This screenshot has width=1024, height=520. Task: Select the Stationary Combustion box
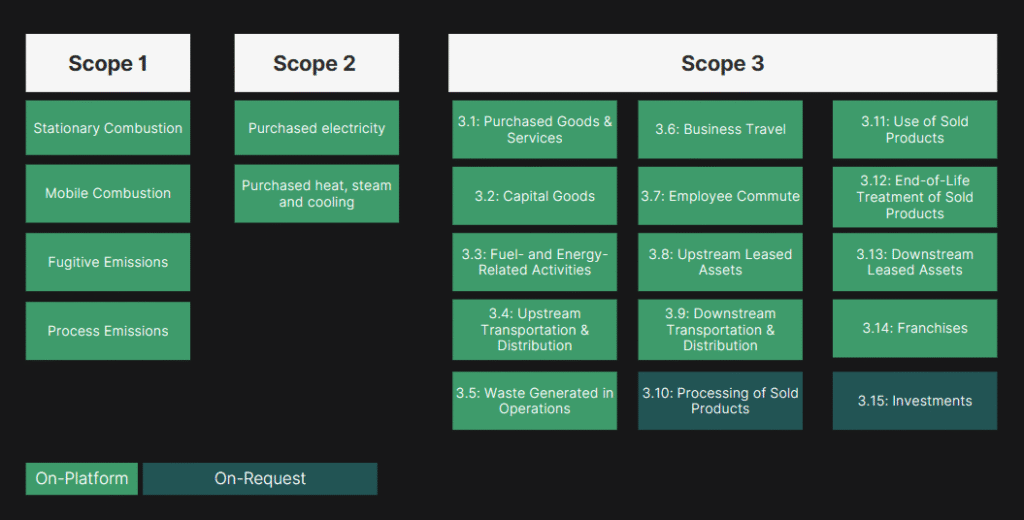pyautogui.click(x=108, y=127)
